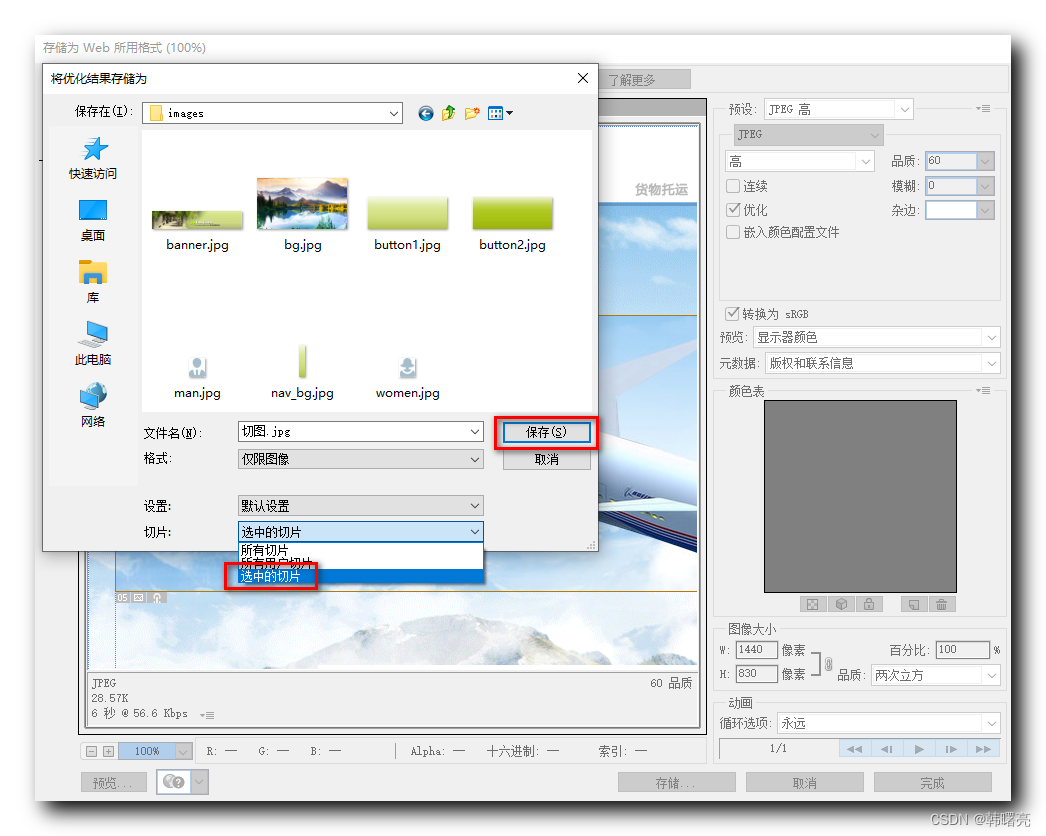Shift selected colors to web palette
The height and width of the screenshot is (836, 1046).
841,604
